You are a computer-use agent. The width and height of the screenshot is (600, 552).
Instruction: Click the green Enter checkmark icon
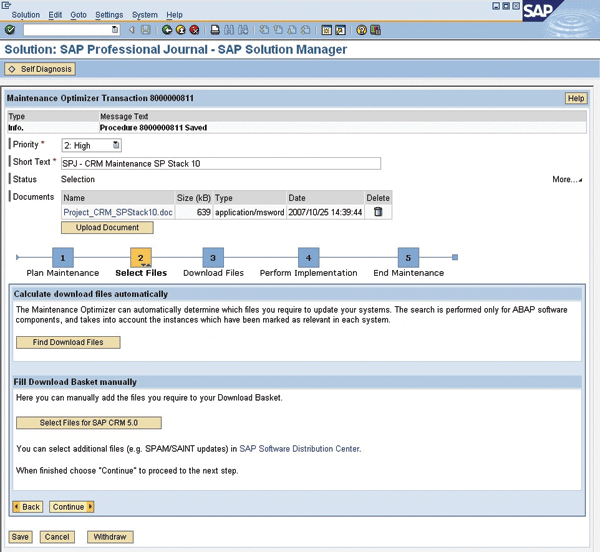(10, 30)
